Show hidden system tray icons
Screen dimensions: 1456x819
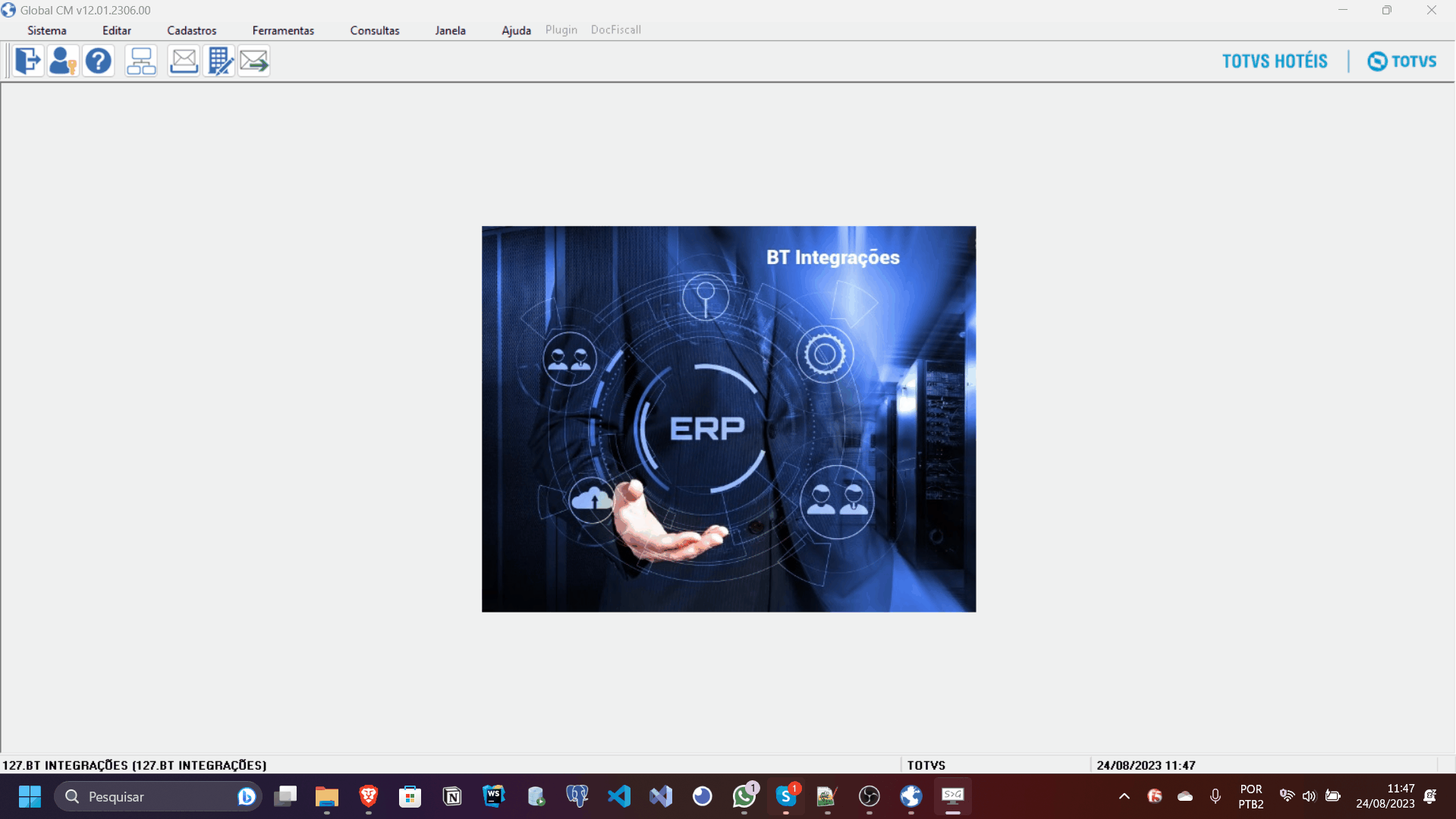point(1124,796)
